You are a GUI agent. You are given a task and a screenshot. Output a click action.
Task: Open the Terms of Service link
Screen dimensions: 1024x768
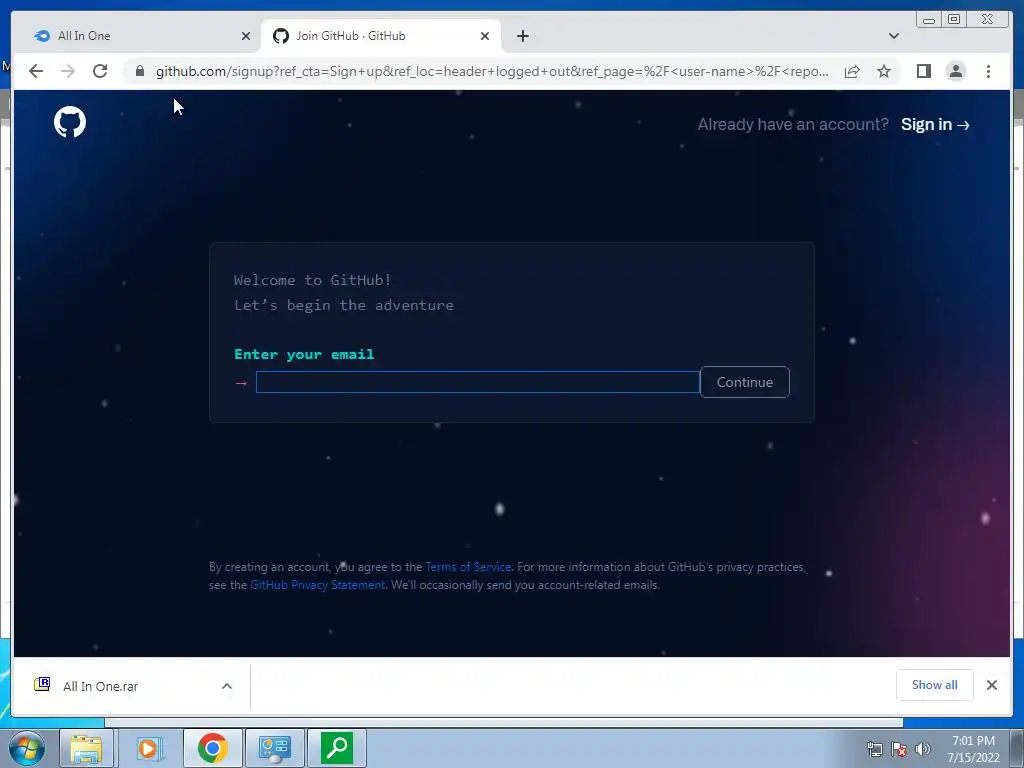[x=468, y=567]
